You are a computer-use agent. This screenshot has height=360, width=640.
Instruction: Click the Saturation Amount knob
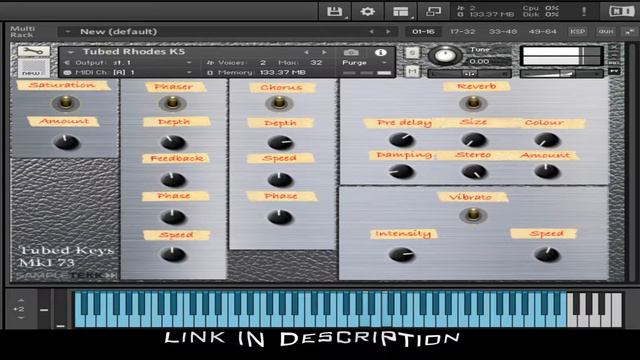[66, 142]
